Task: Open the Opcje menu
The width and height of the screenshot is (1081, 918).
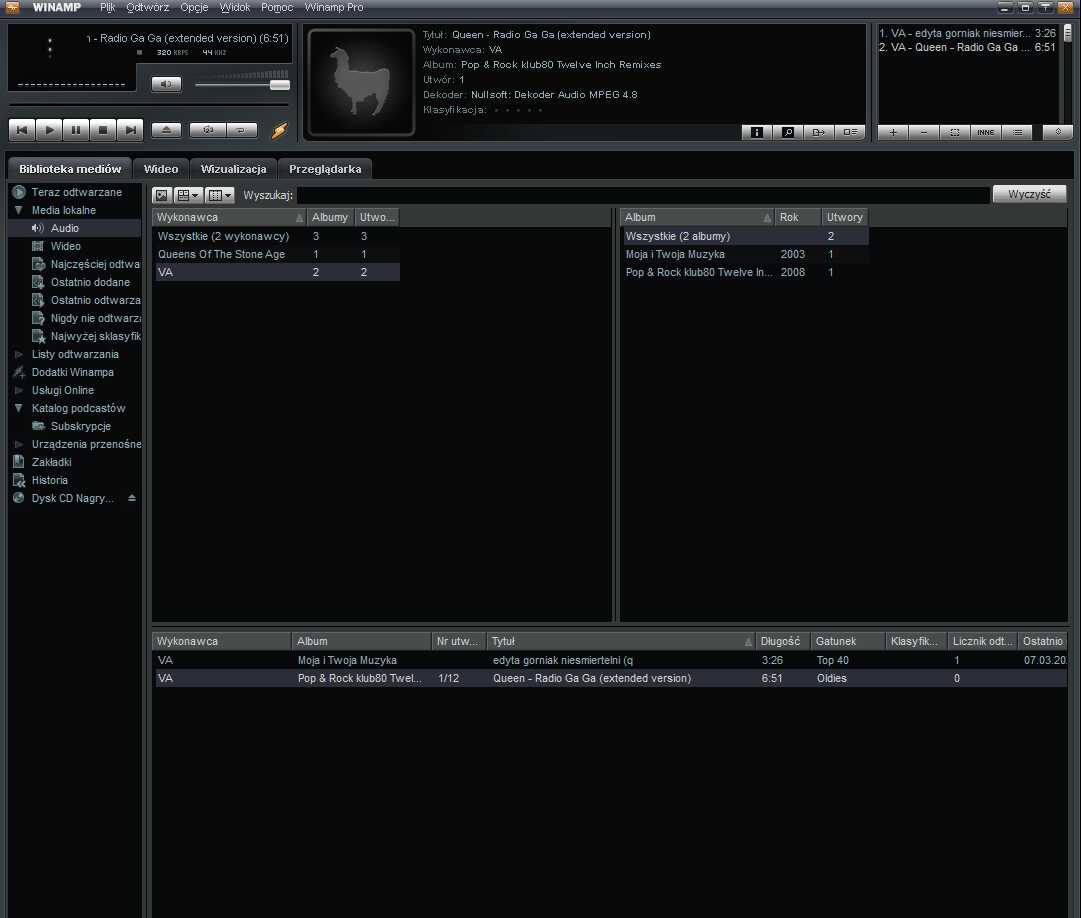Action: [x=194, y=8]
